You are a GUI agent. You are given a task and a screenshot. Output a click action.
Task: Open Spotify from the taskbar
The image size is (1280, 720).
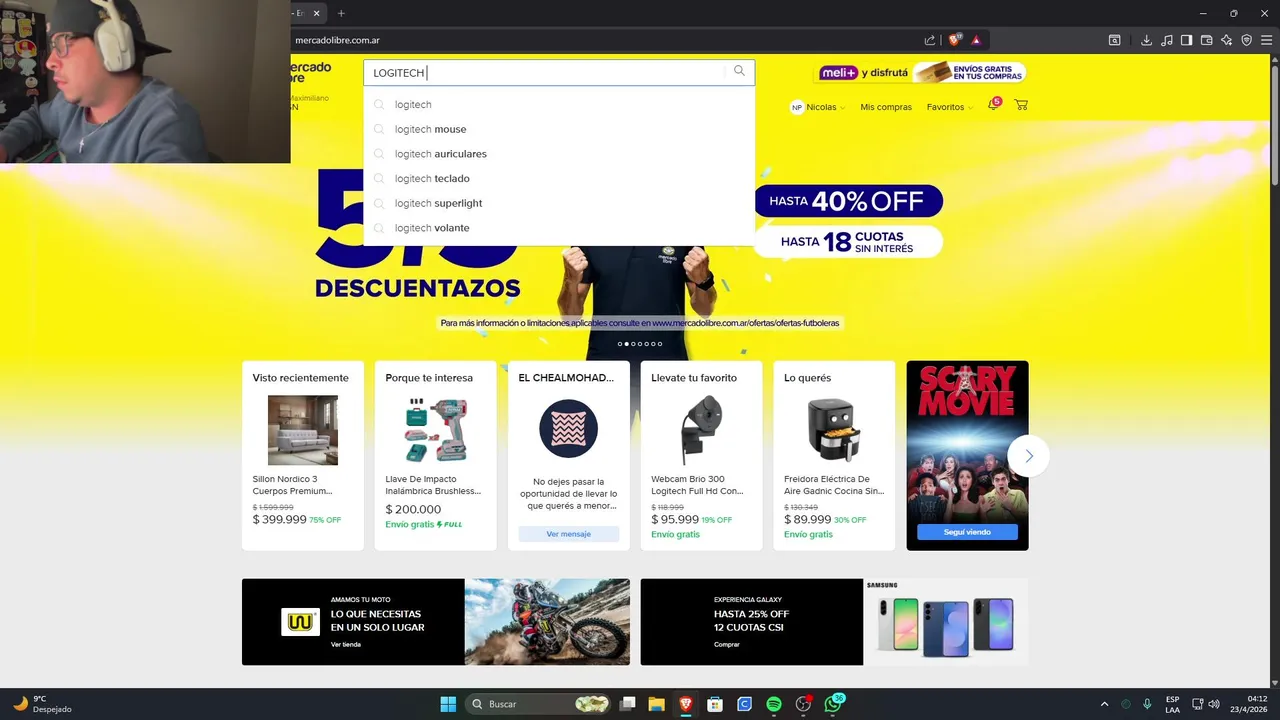(774, 704)
